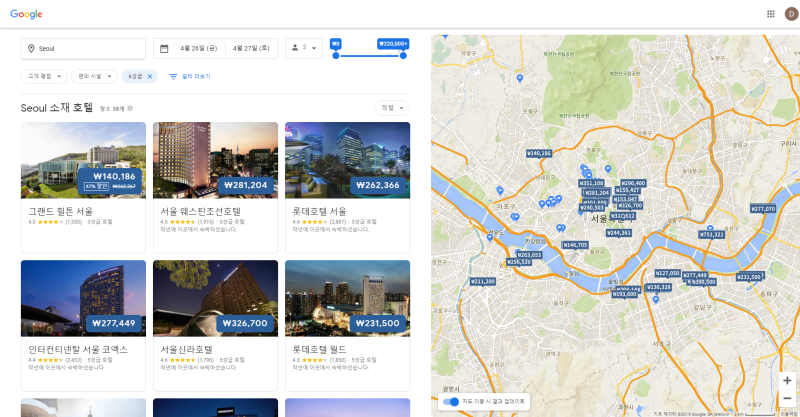Select the ₩390,500 map price marker
This screenshot has height=417, width=800.
[x=704, y=282]
